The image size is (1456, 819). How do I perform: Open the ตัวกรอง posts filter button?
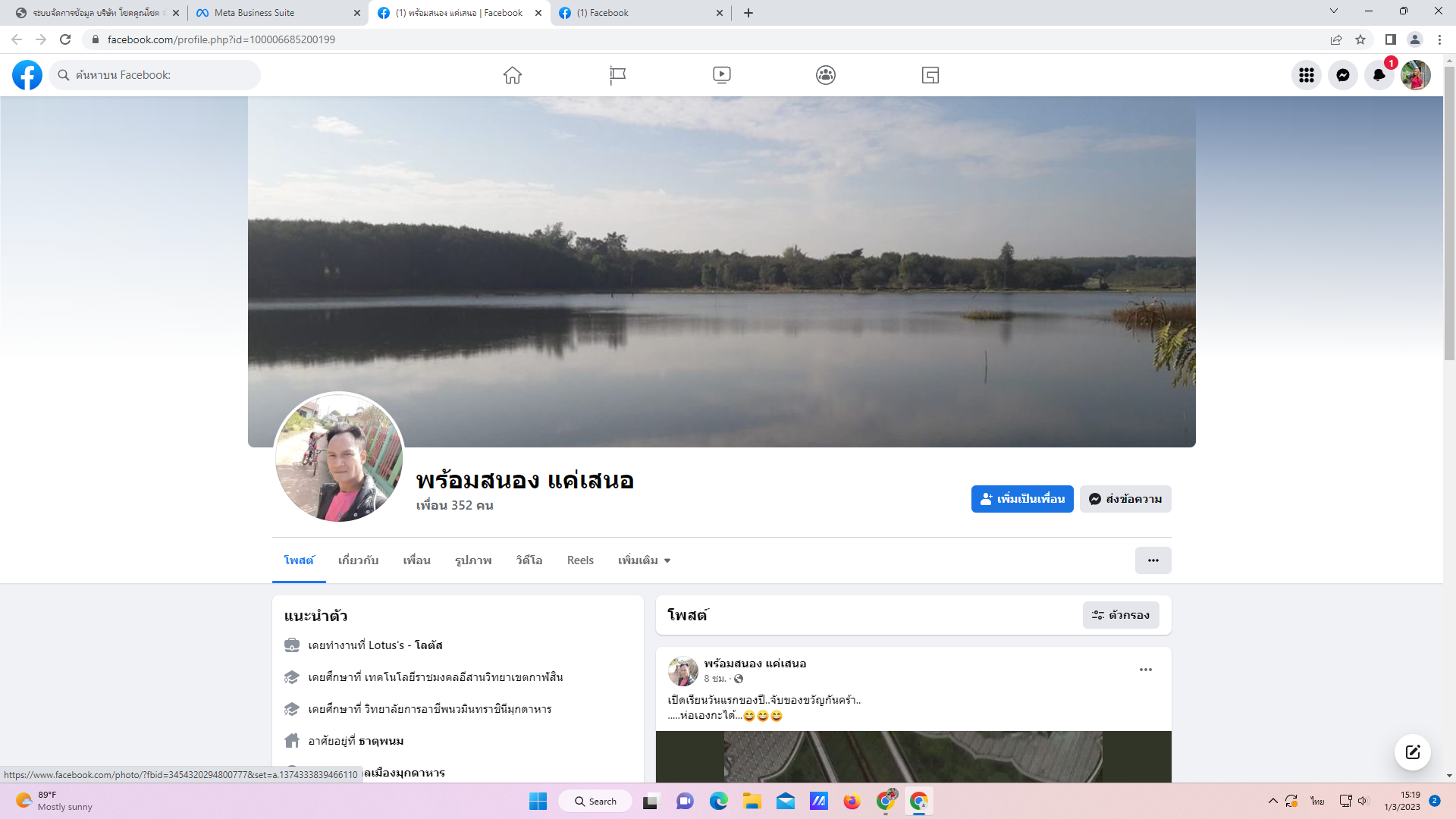[x=1120, y=615]
